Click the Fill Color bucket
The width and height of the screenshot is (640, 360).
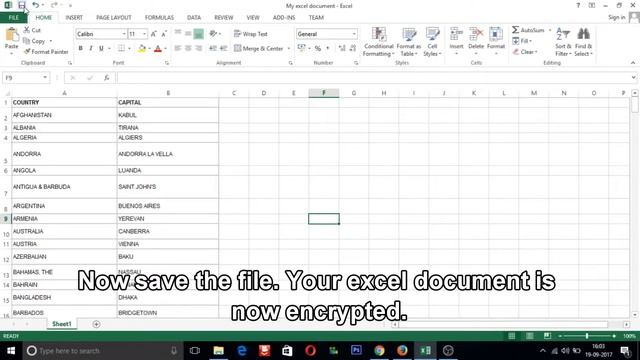142,49
